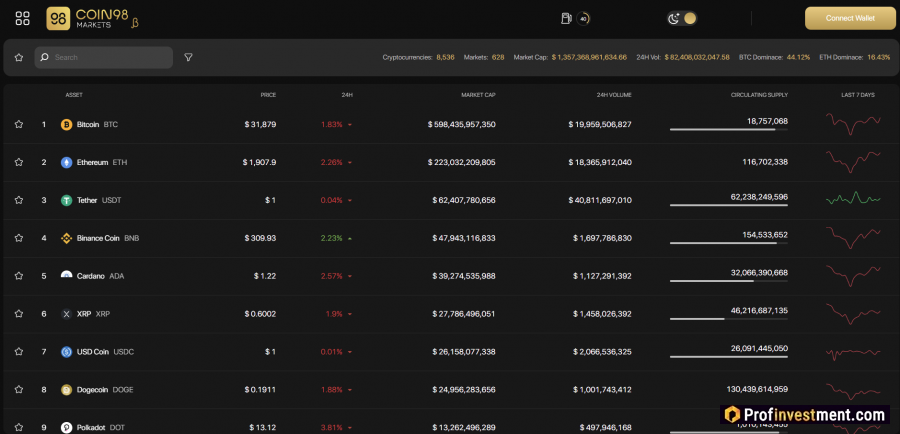Favorite USD Coin with its star

[x=18, y=351]
